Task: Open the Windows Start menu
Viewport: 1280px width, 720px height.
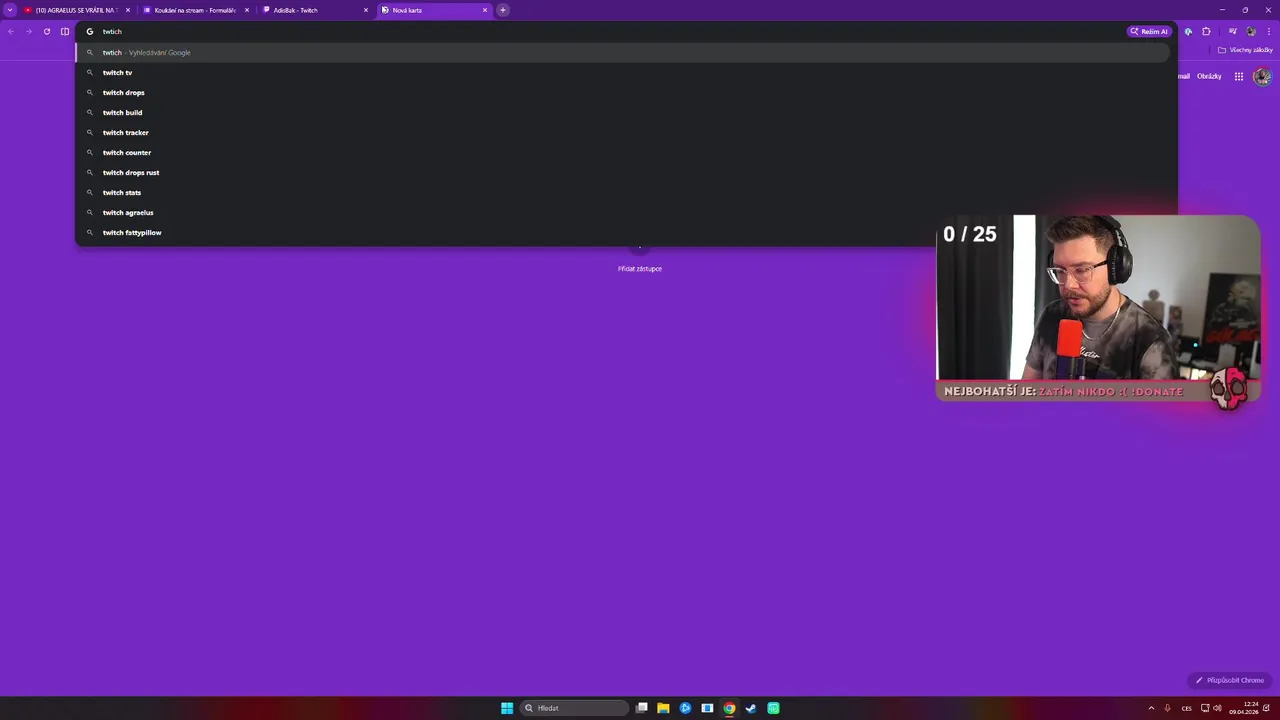Action: 507,708
